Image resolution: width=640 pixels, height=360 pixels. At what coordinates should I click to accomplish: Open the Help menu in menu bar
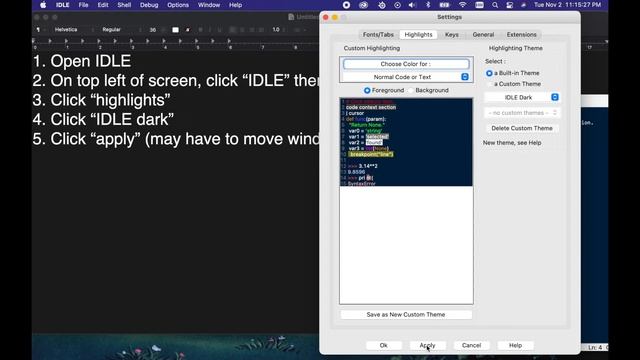(235, 5)
